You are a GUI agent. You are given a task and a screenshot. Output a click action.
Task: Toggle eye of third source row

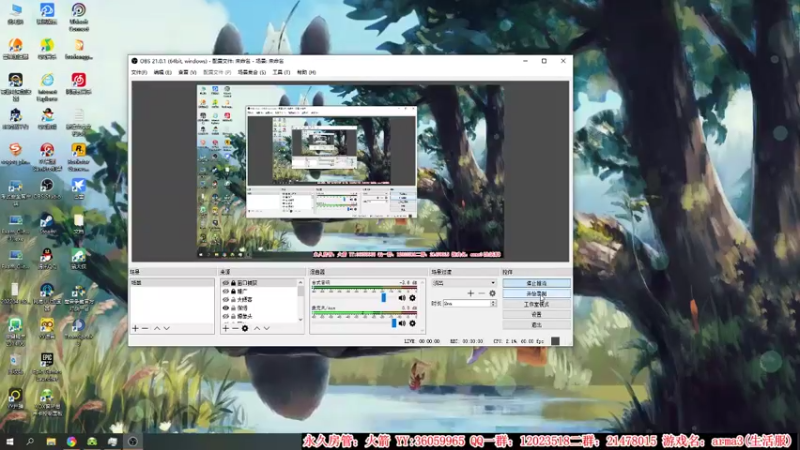[x=226, y=299]
